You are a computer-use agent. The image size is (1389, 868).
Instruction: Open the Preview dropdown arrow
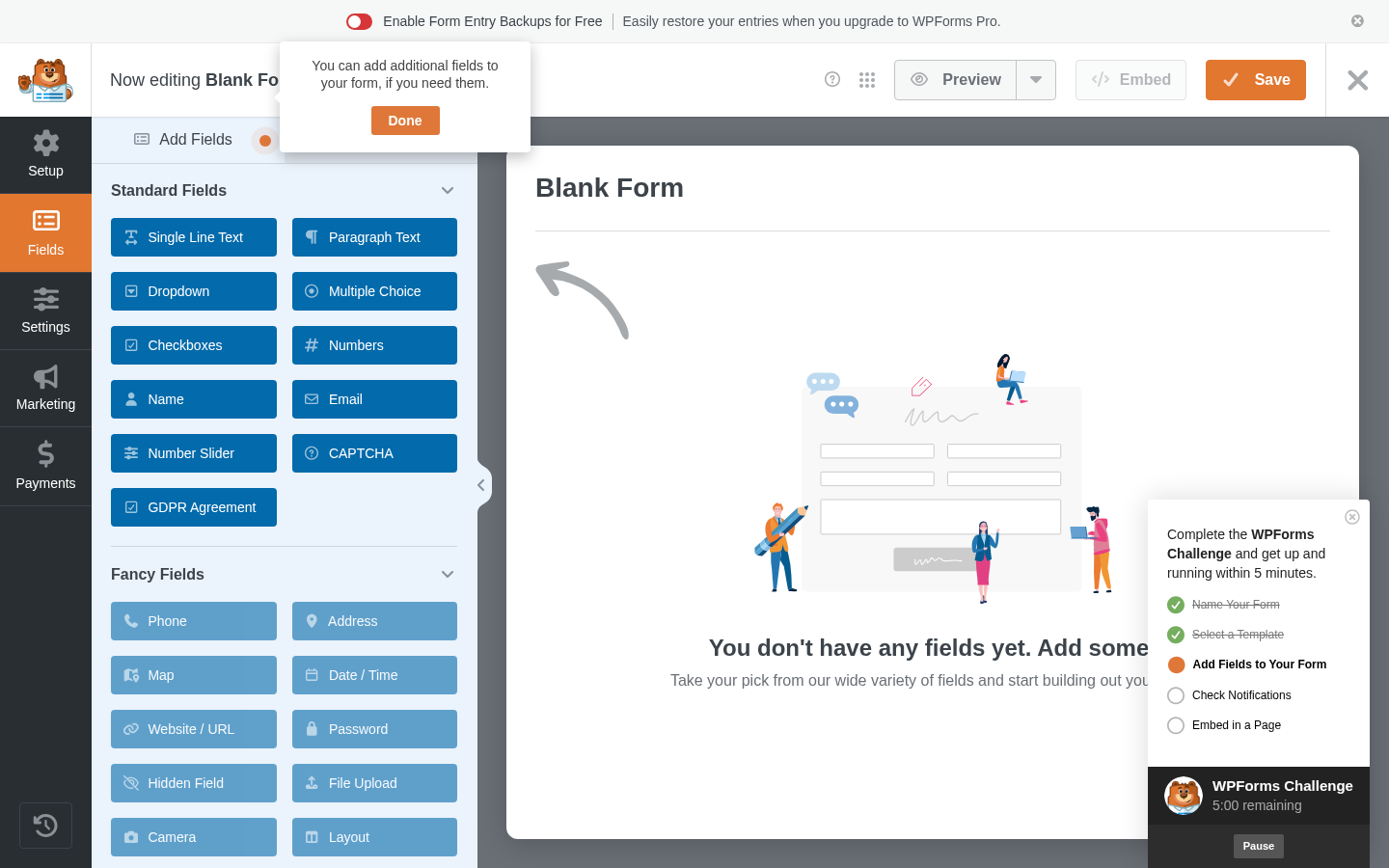[1036, 80]
